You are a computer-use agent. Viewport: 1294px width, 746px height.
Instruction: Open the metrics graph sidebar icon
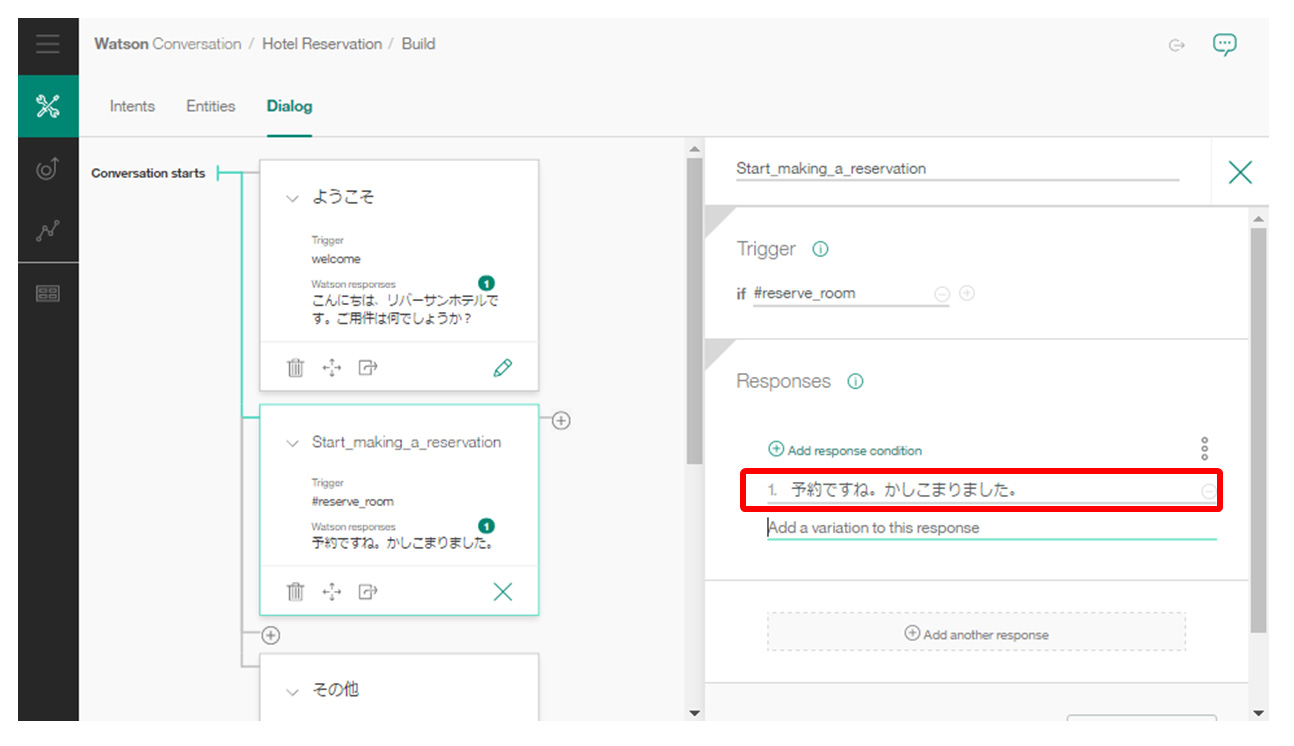coord(47,231)
